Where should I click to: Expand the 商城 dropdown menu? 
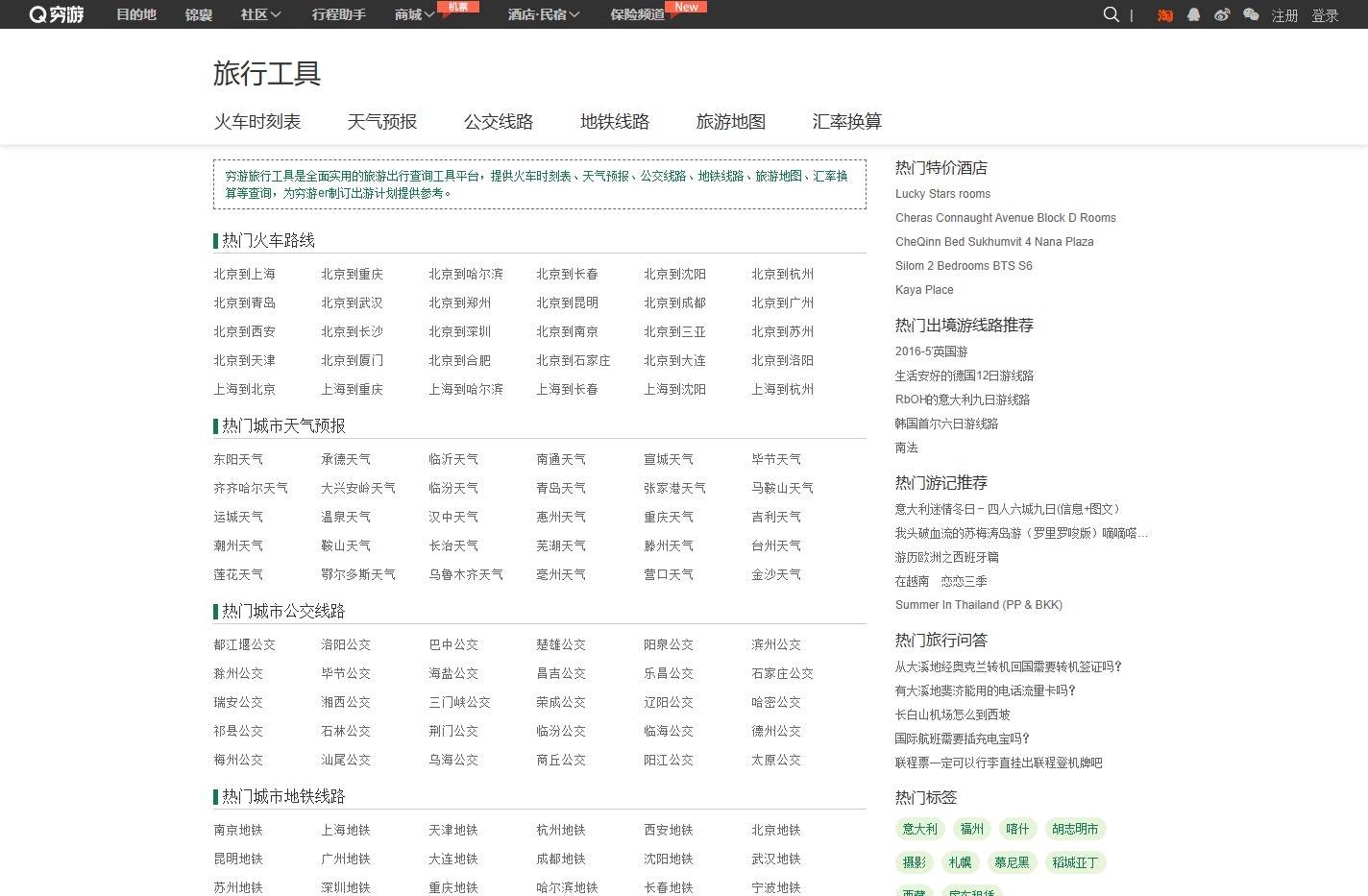click(x=414, y=14)
